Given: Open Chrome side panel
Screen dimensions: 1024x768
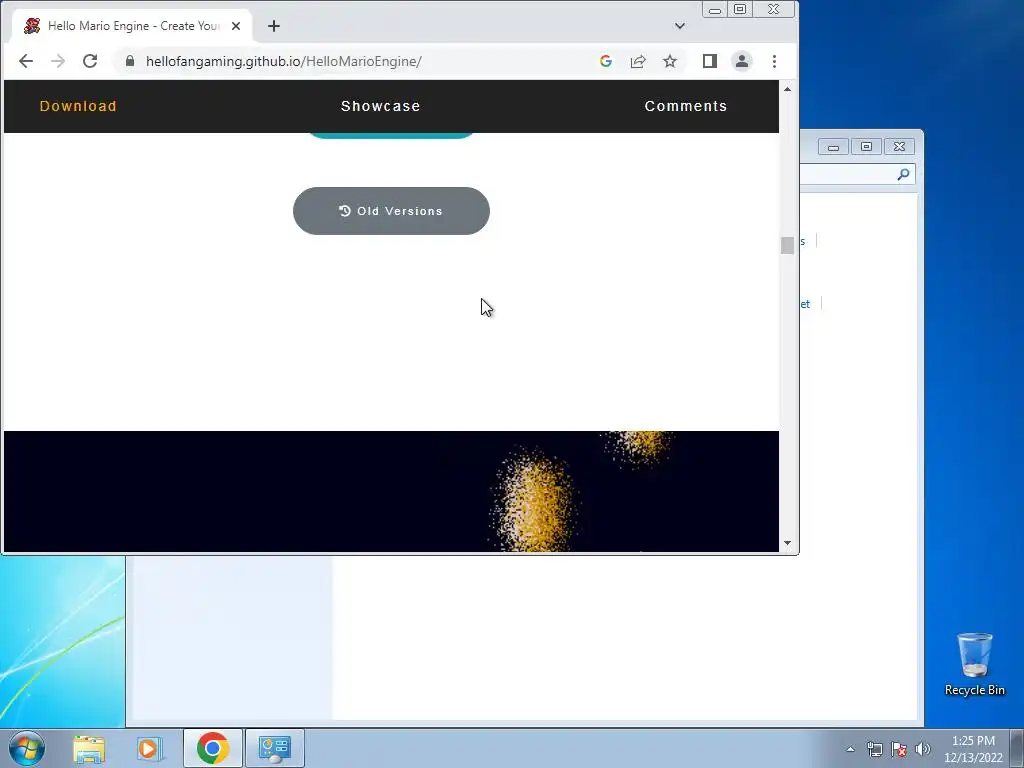Looking at the screenshot, I should [x=710, y=61].
